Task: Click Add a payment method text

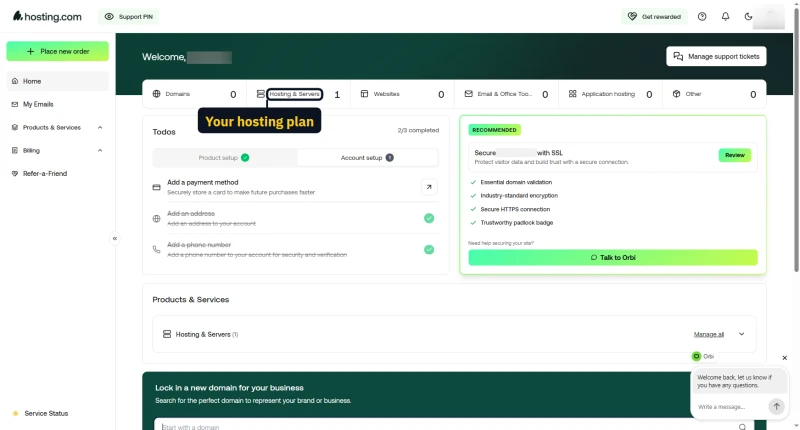Action: (x=203, y=182)
